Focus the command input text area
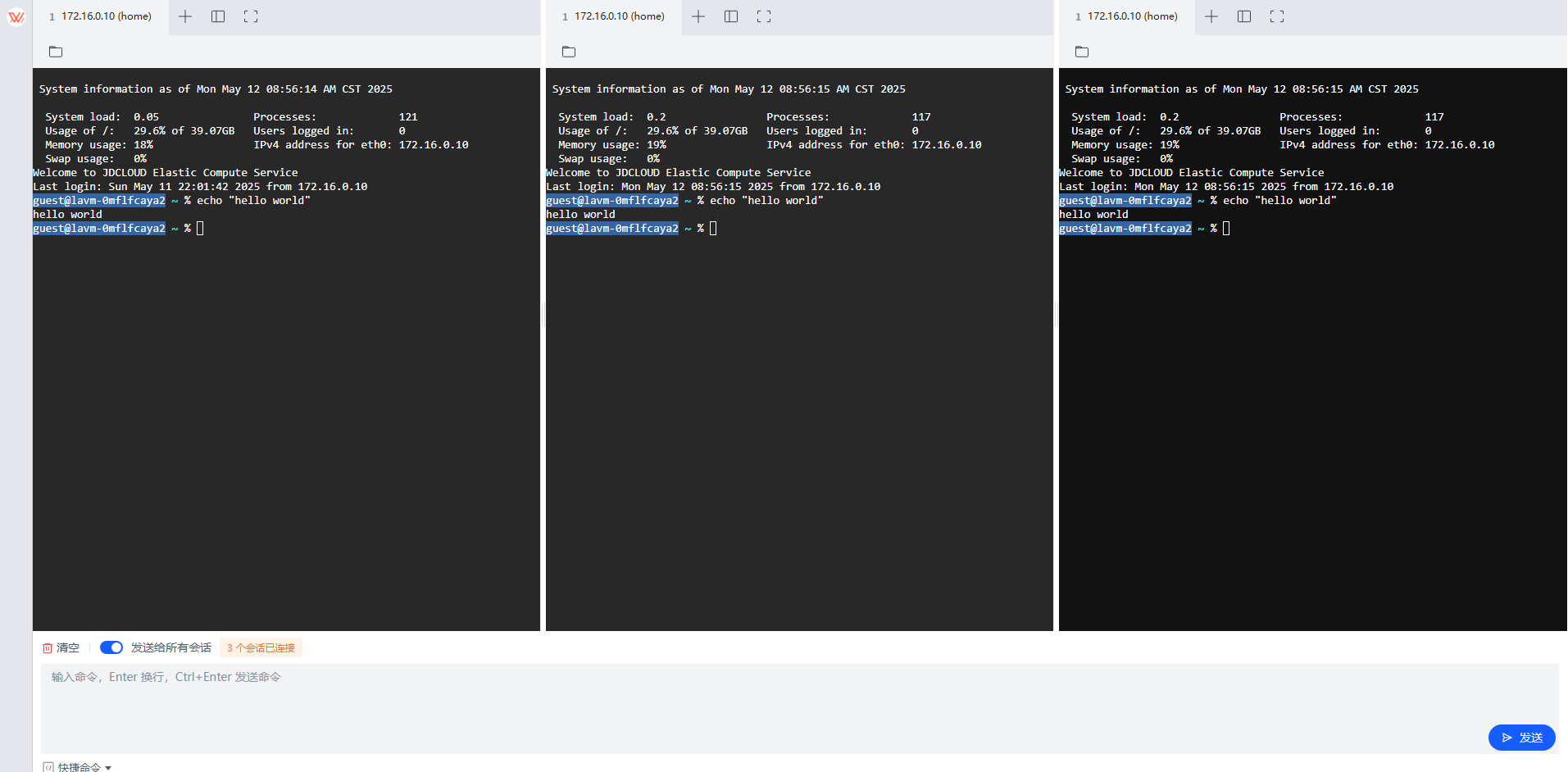The image size is (1568, 772). (799, 708)
